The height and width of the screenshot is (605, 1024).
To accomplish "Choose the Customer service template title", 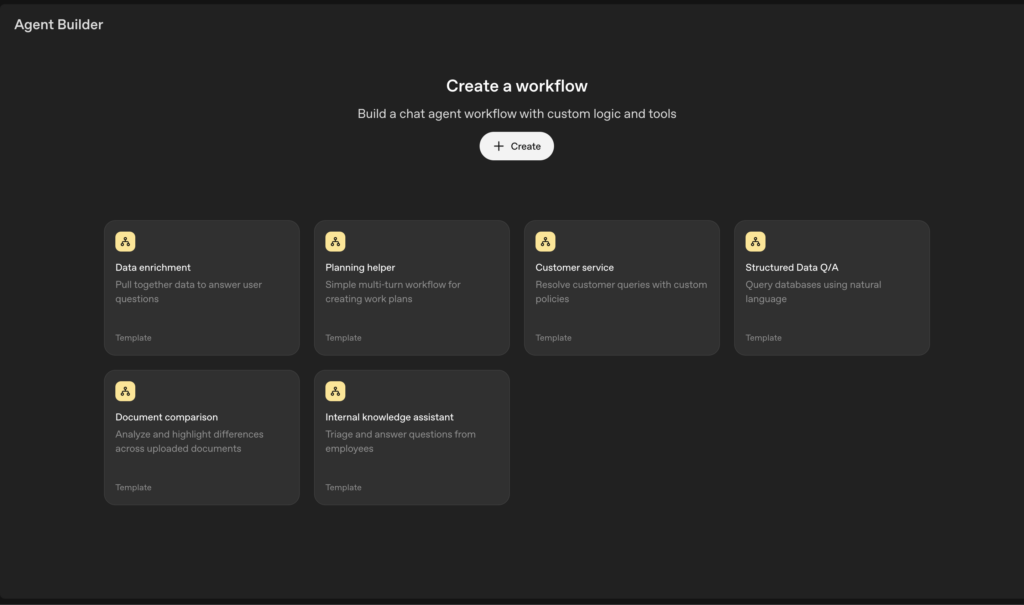I will coord(574,268).
